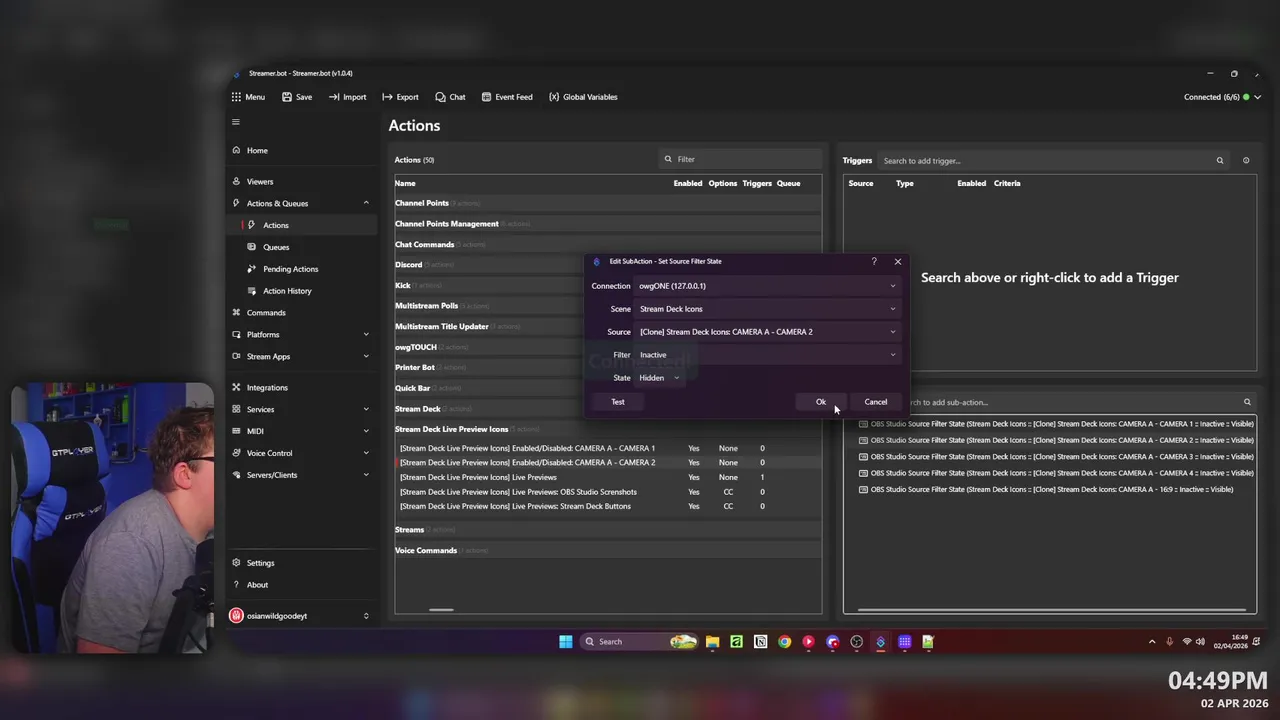This screenshot has width=1280, height=720.
Task: Open Event Feed in toolbar
Action: click(x=507, y=97)
